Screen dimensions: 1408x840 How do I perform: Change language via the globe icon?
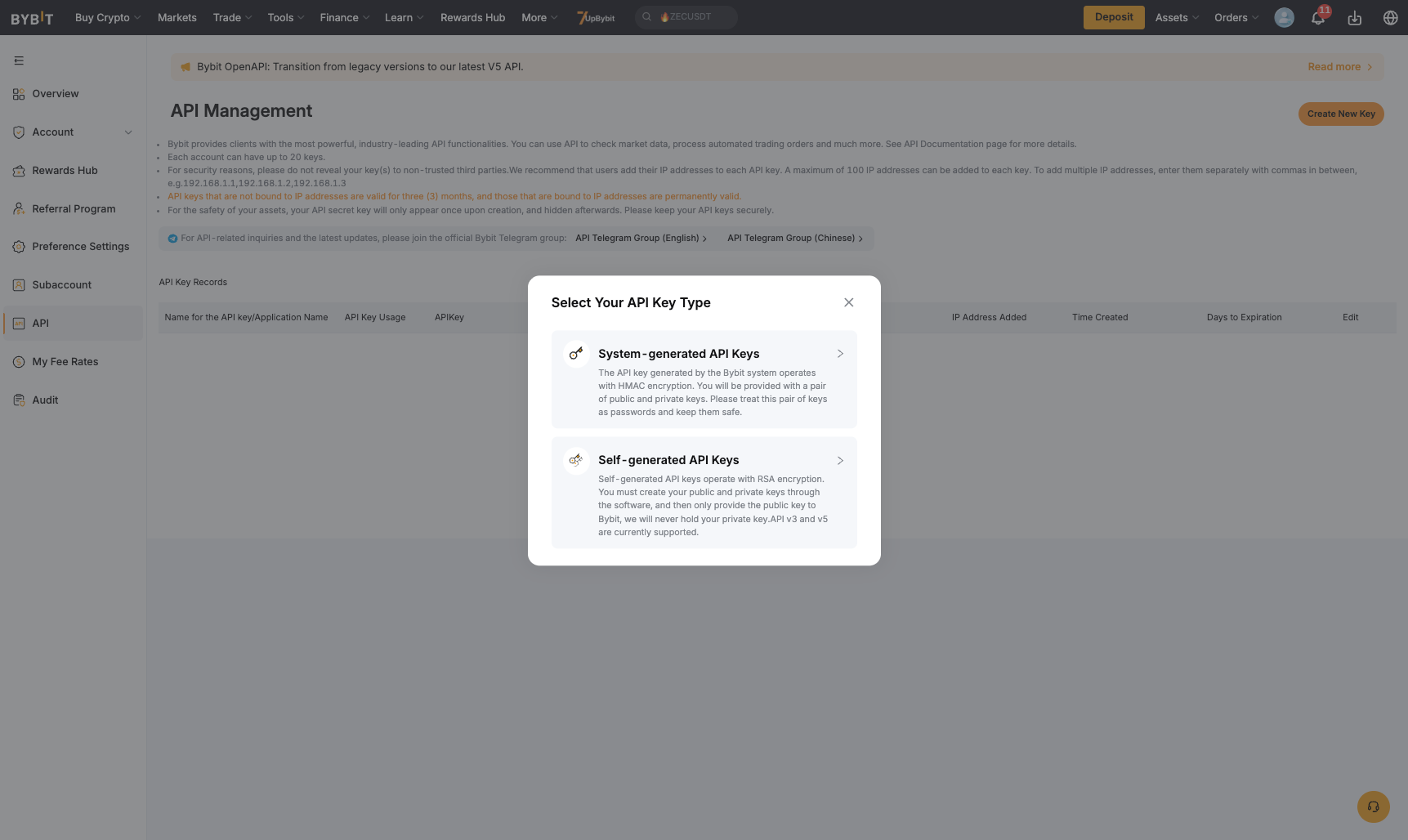coord(1390,17)
